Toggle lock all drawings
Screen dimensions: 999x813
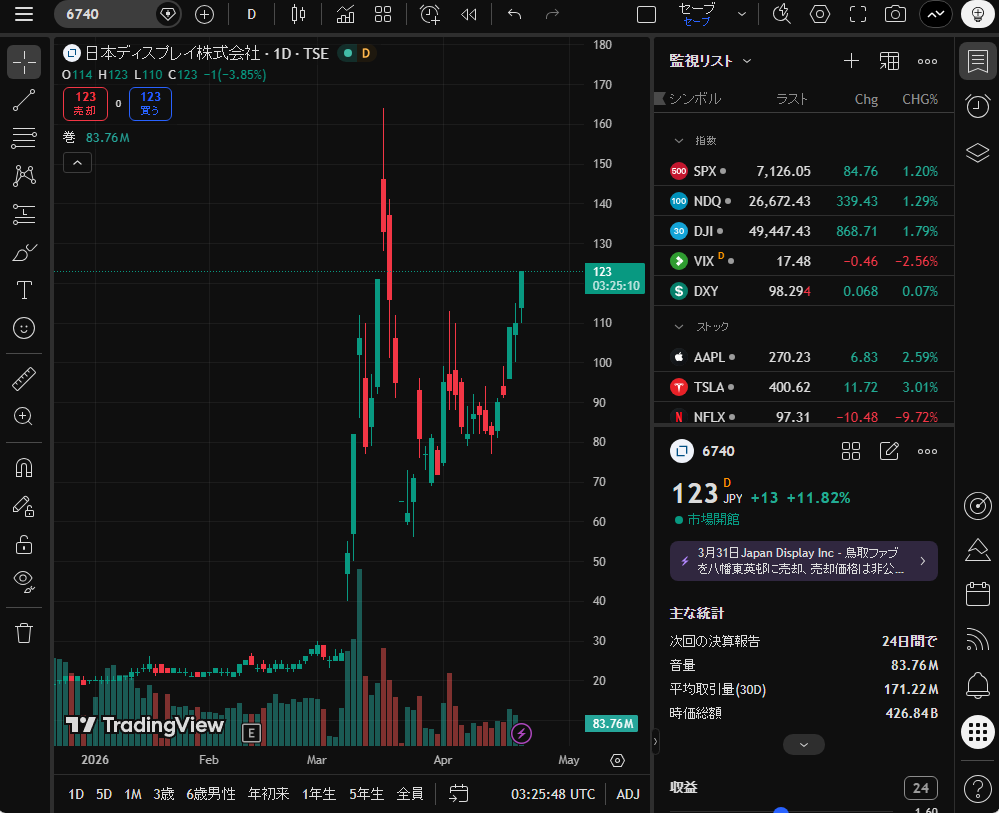pos(24,544)
